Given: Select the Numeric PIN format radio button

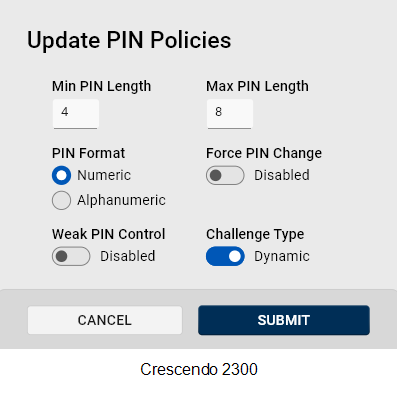Looking at the screenshot, I should click(61, 175).
